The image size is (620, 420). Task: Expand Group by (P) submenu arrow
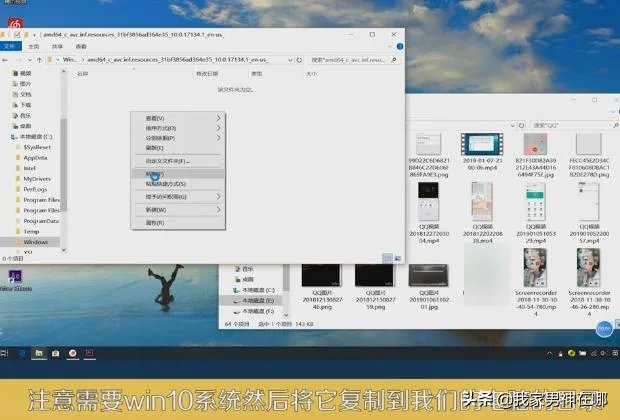[219, 138]
